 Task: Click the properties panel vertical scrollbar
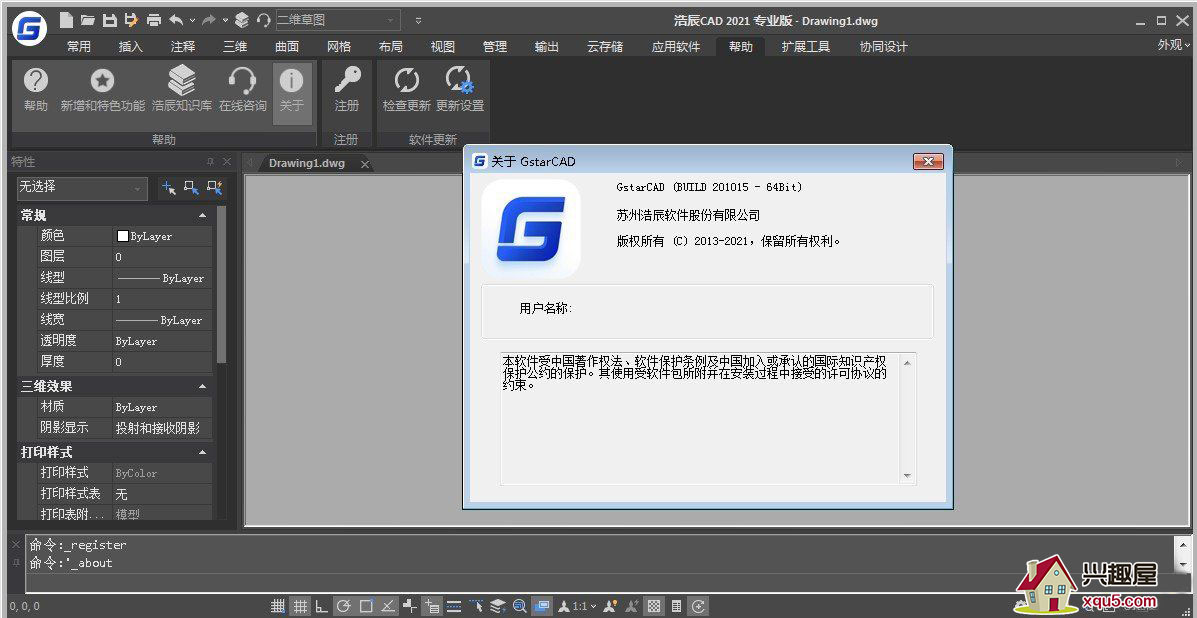pos(221,285)
